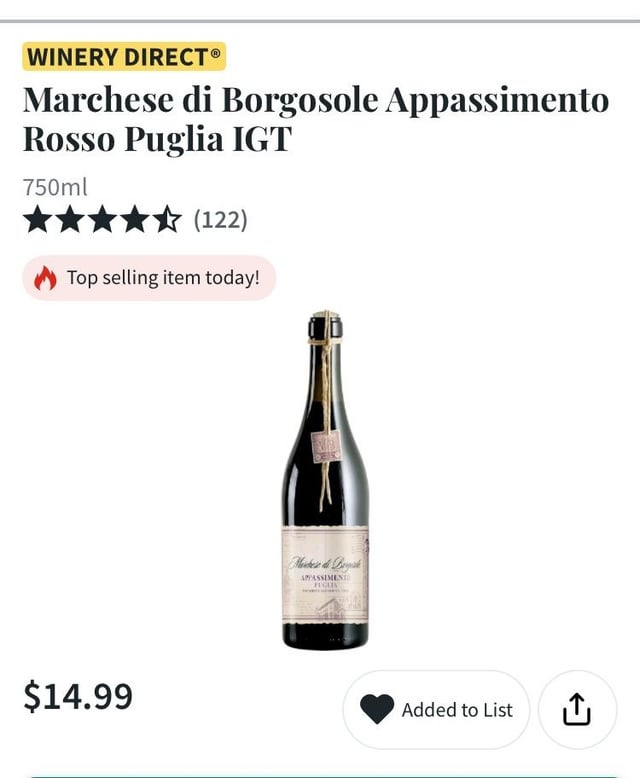The width and height of the screenshot is (640, 778).
Task: Click the fourth rating star
Action: (134, 219)
